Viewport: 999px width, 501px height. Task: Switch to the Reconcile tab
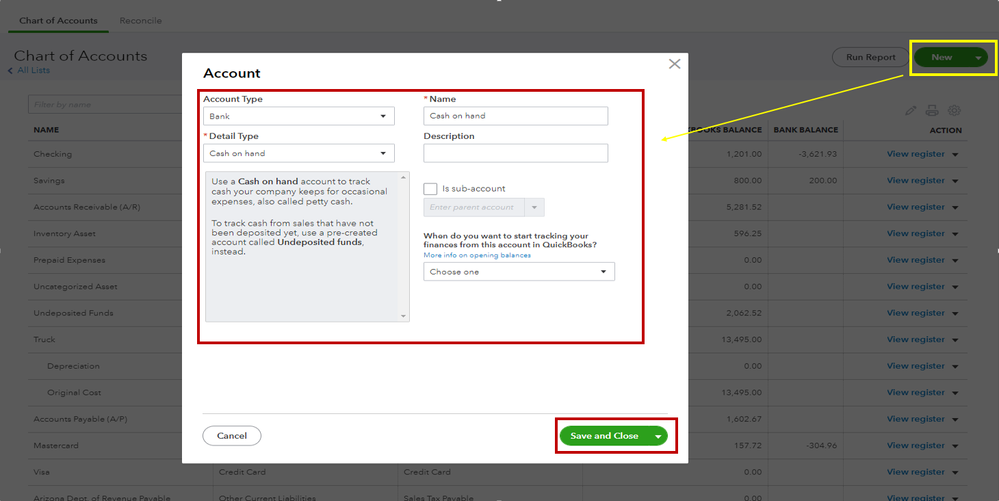coord(140,20)
